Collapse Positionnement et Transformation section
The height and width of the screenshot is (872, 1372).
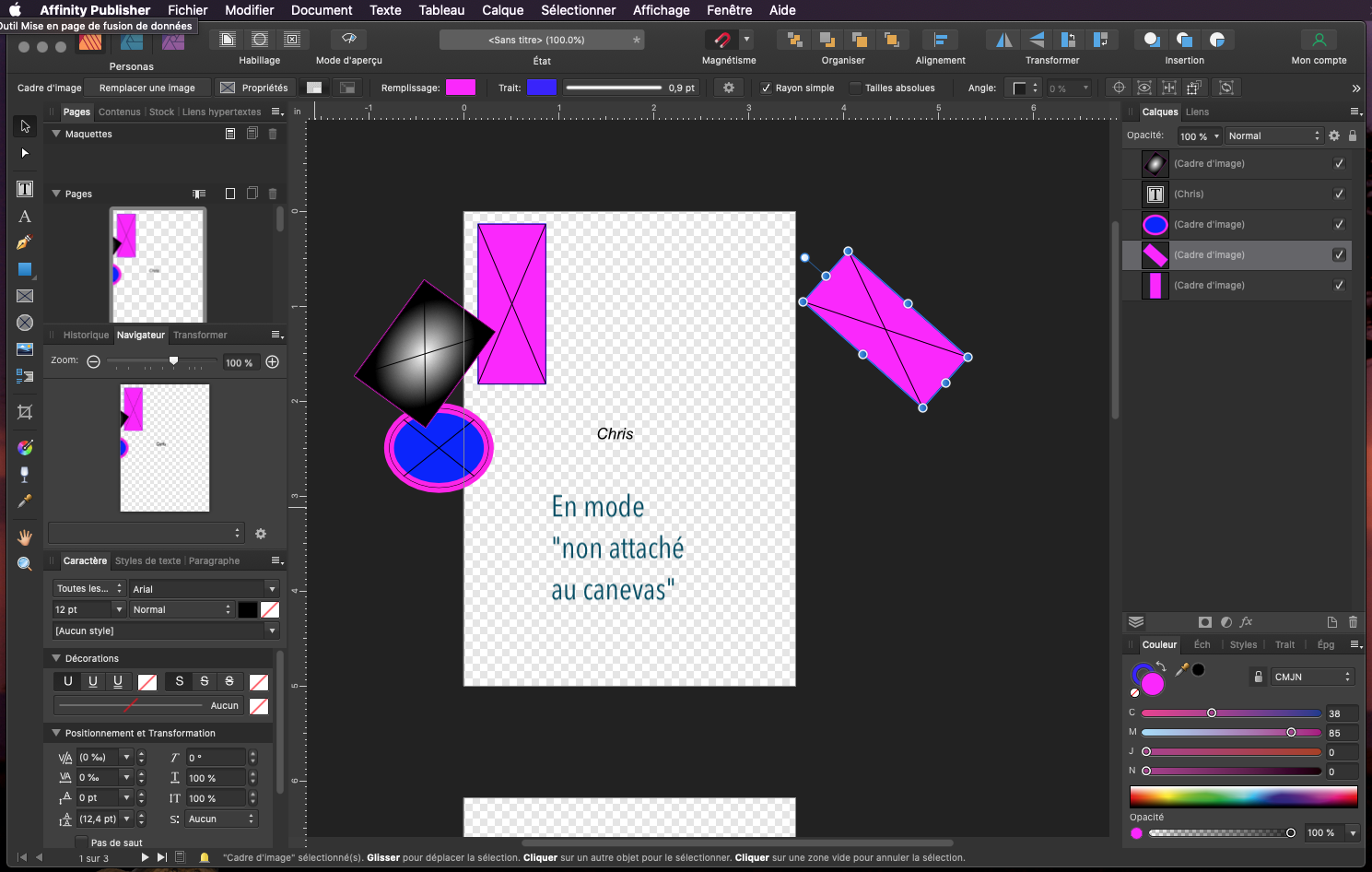(56, 733)
